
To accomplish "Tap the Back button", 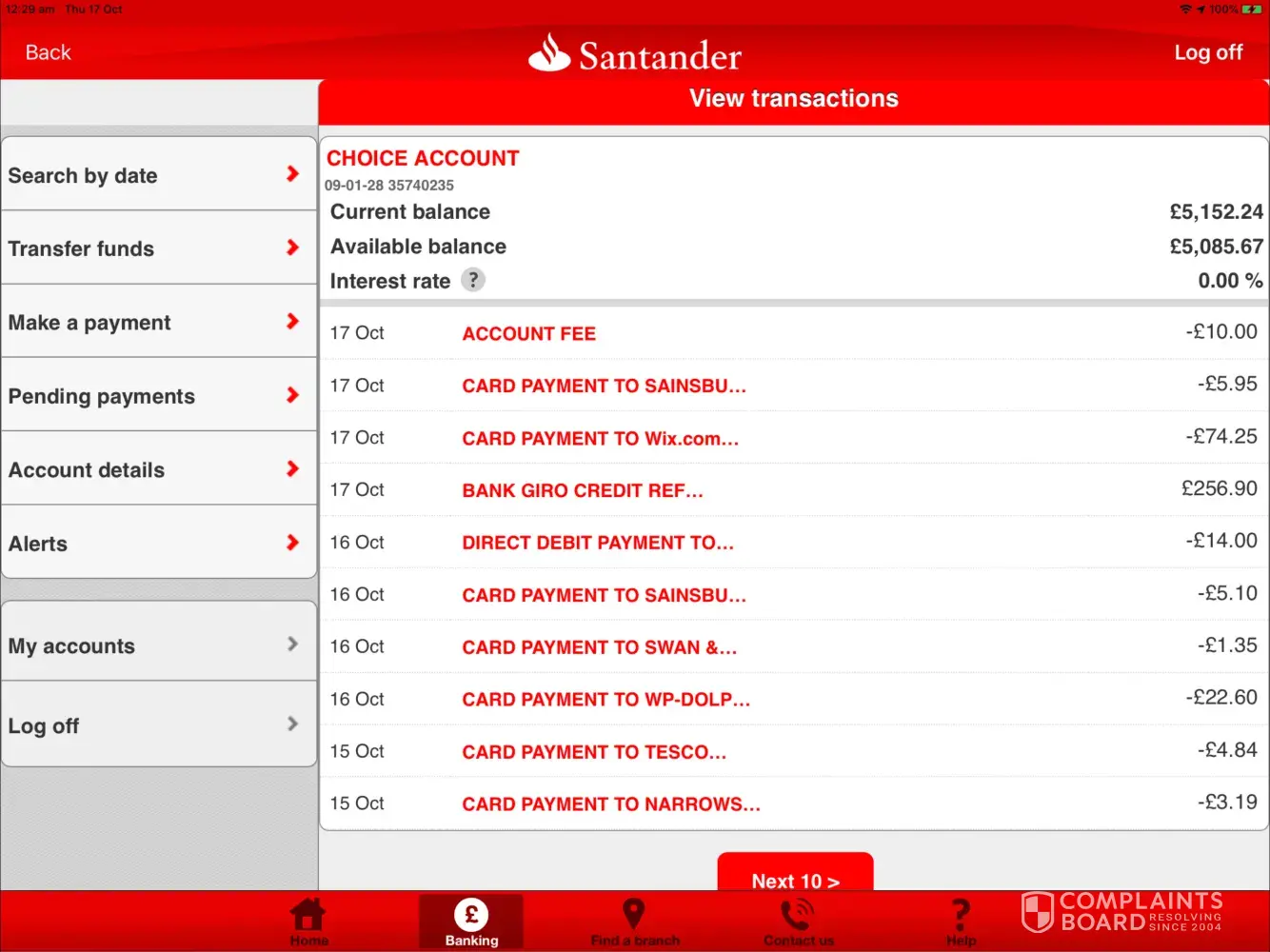I will (49, 52).
